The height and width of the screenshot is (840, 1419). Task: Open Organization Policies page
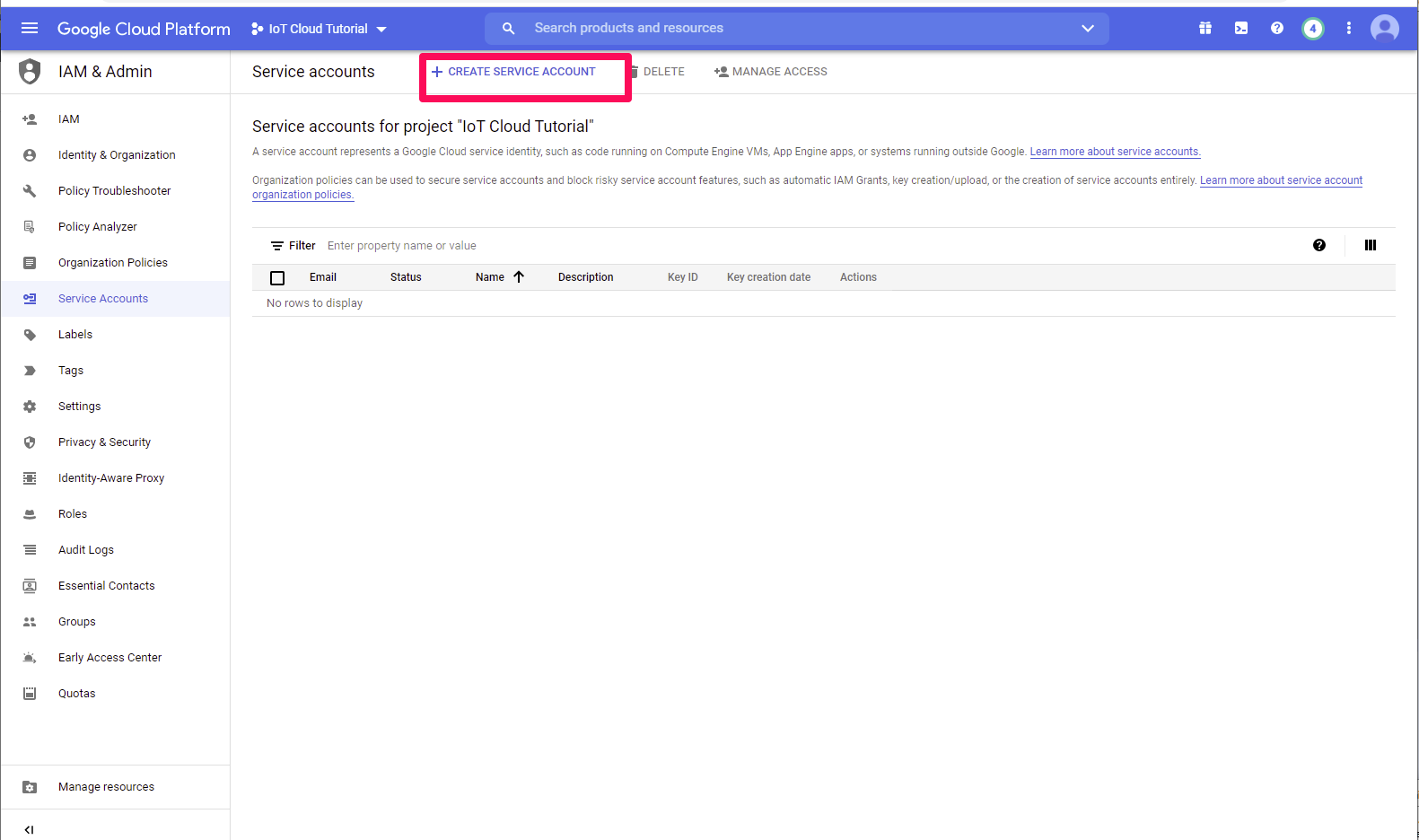pyautogui.click(x=113, y=263)
